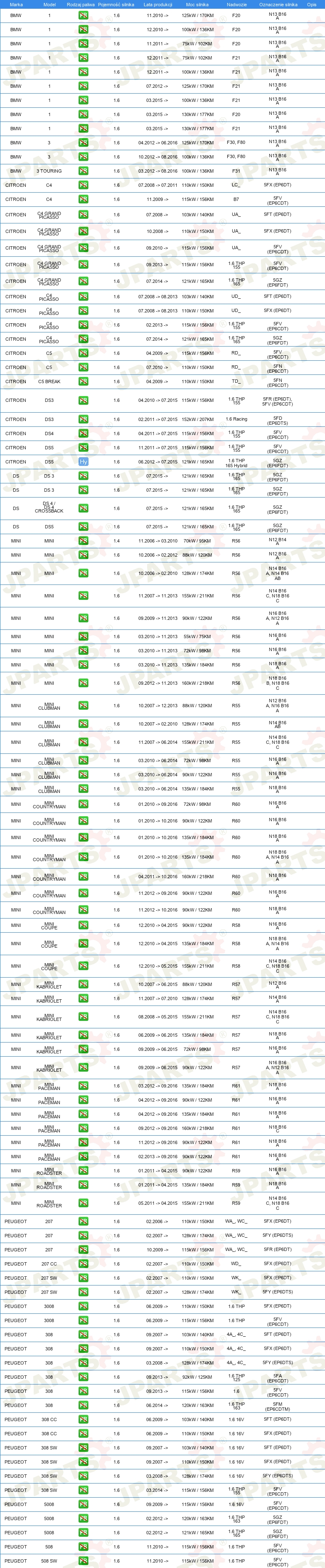Click the '5FR (EP6DT), 5FV (EP6CDT)' cell

click(x=278, y=402)
